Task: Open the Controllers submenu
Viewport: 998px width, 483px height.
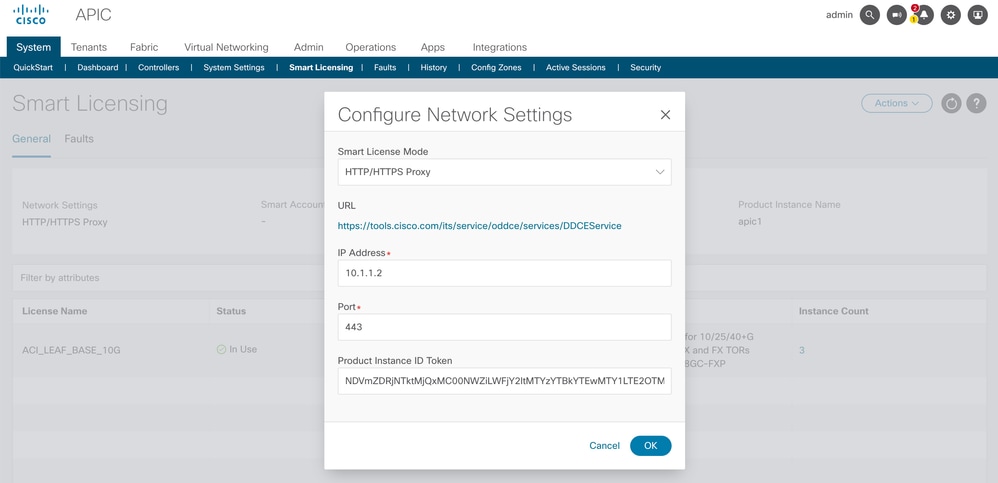Action: pyautogui.click(x=158, y=67)
